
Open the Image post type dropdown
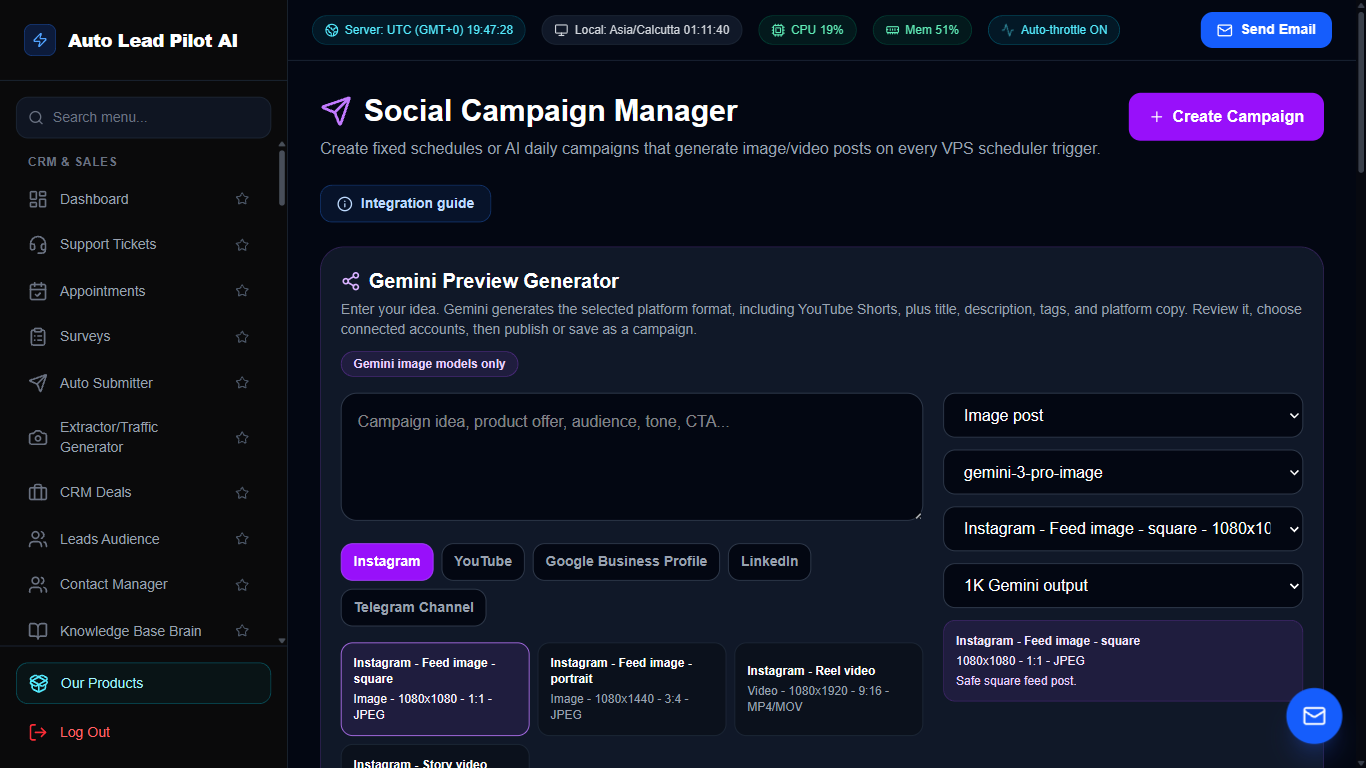1123,415
